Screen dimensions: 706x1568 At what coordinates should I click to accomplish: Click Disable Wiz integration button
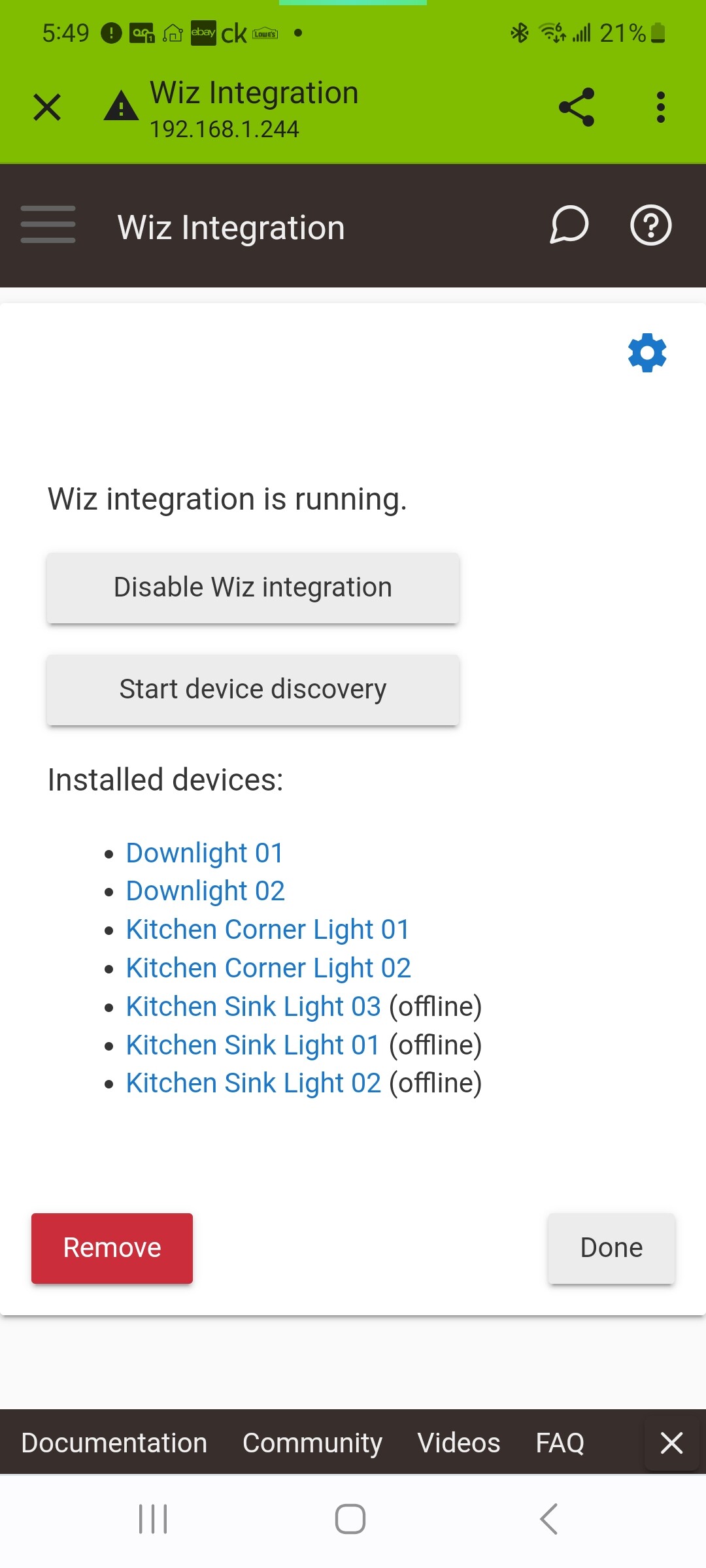coord(253,587)
